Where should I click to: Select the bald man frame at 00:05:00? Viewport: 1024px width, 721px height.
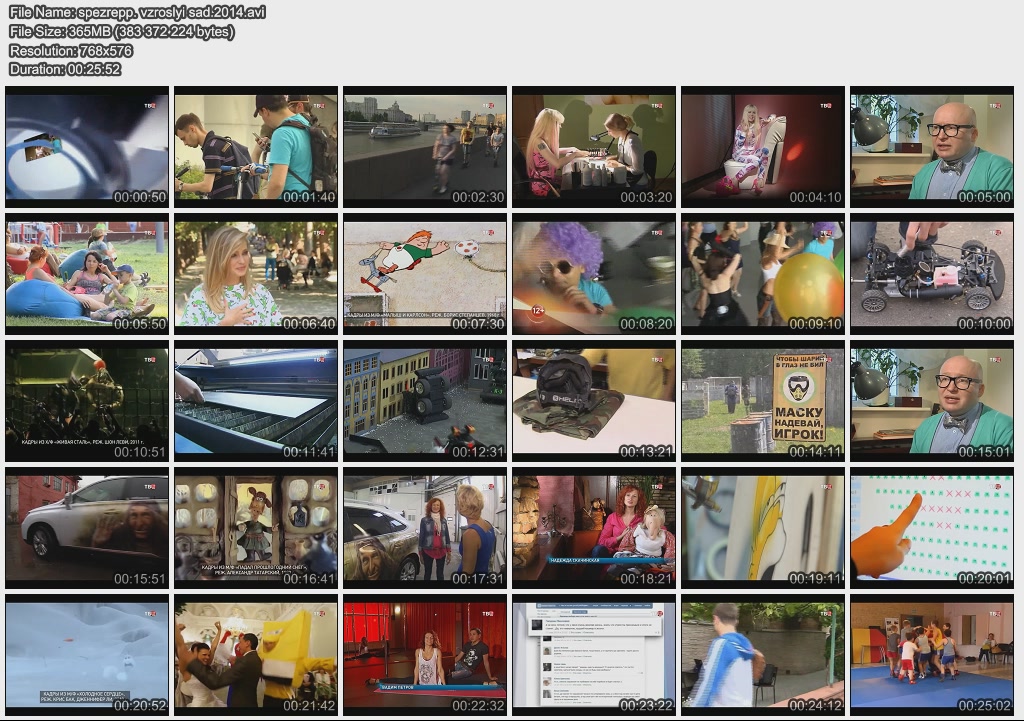(932, 146)
